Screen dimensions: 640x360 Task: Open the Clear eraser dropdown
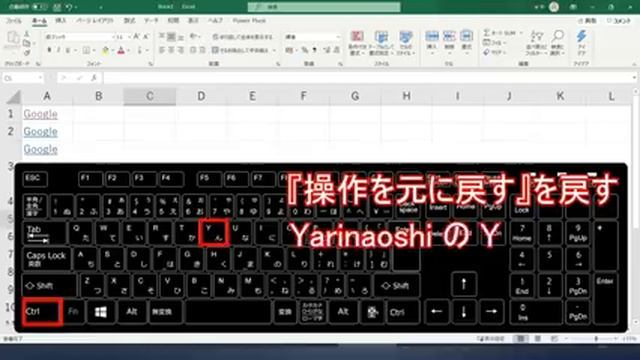click(x=494, y=53)
